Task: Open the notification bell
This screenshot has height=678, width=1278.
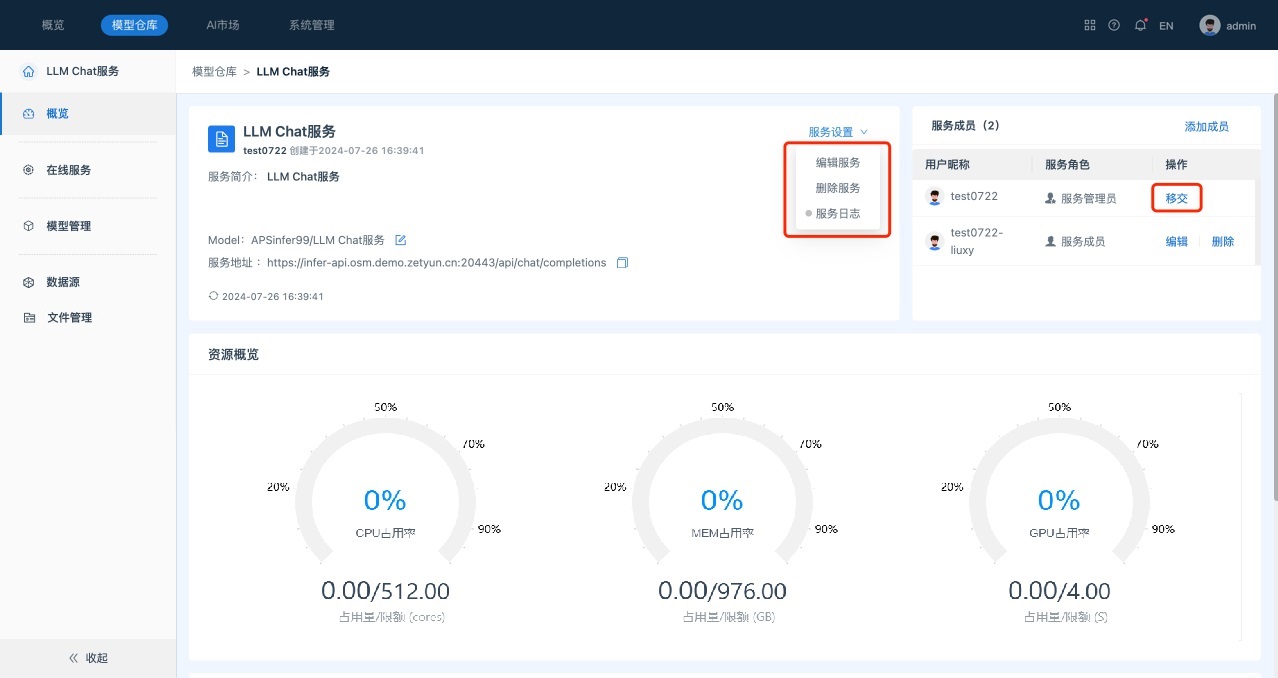Action: (x=1140, y=25)
